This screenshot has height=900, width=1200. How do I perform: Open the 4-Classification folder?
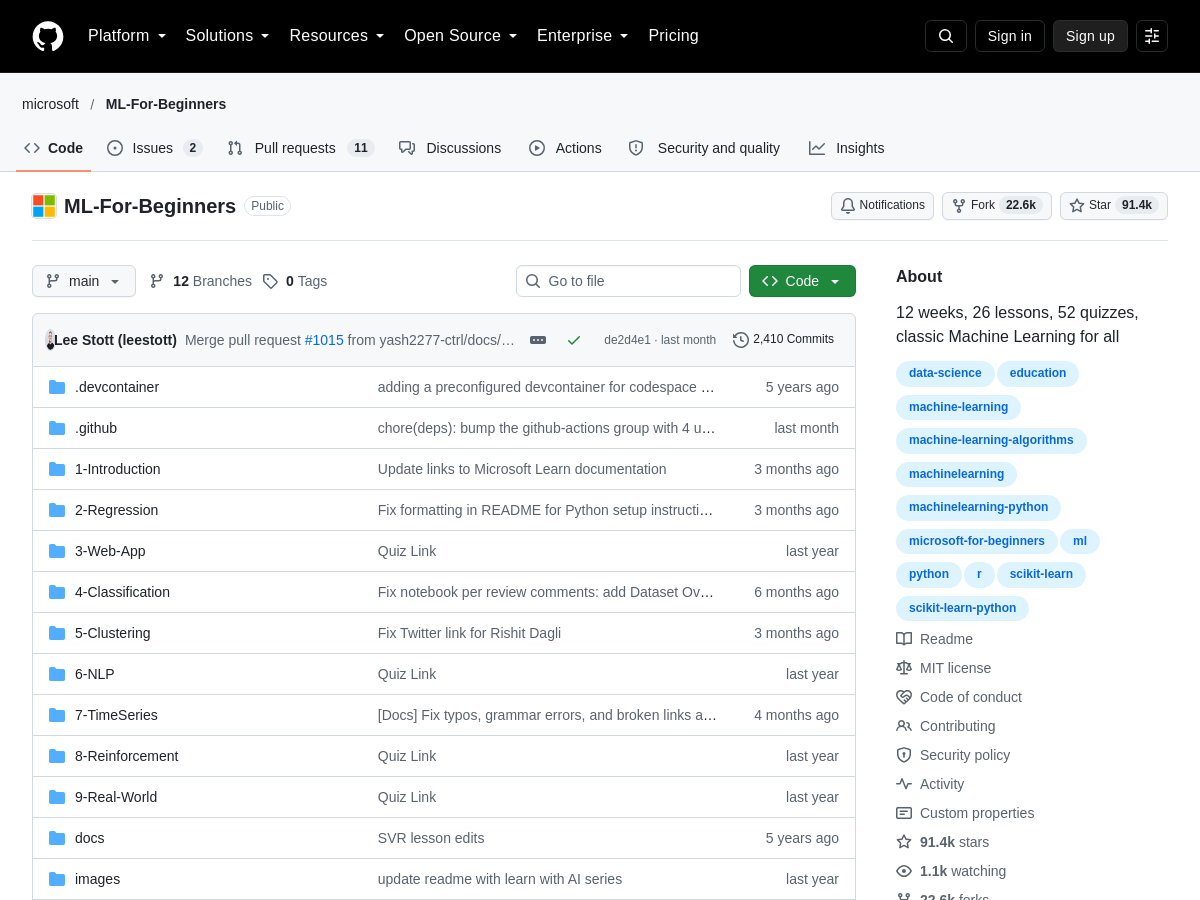[x=122, y=592]
